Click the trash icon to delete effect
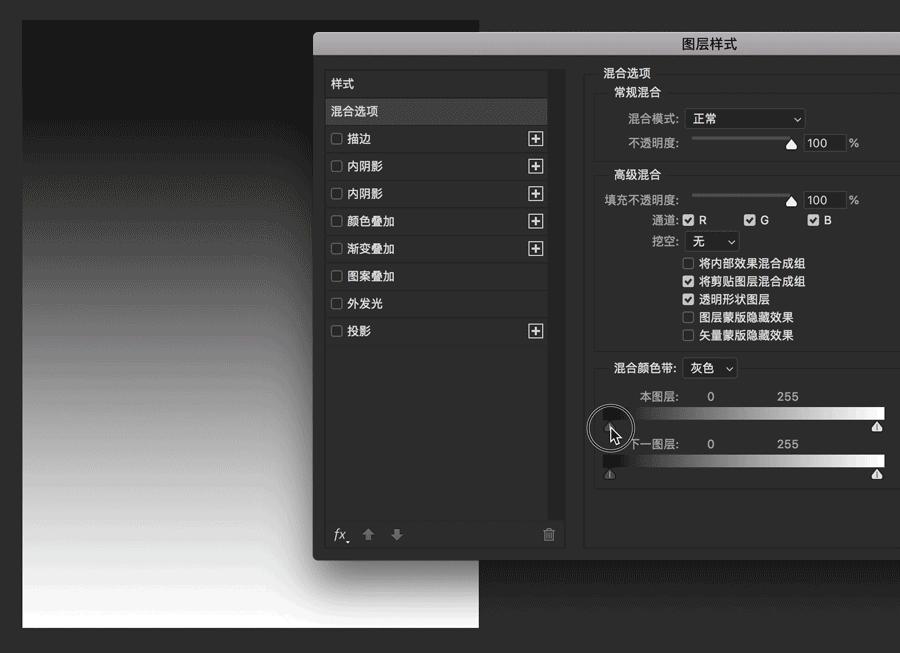The image size is (900, 653). point(548,535)
